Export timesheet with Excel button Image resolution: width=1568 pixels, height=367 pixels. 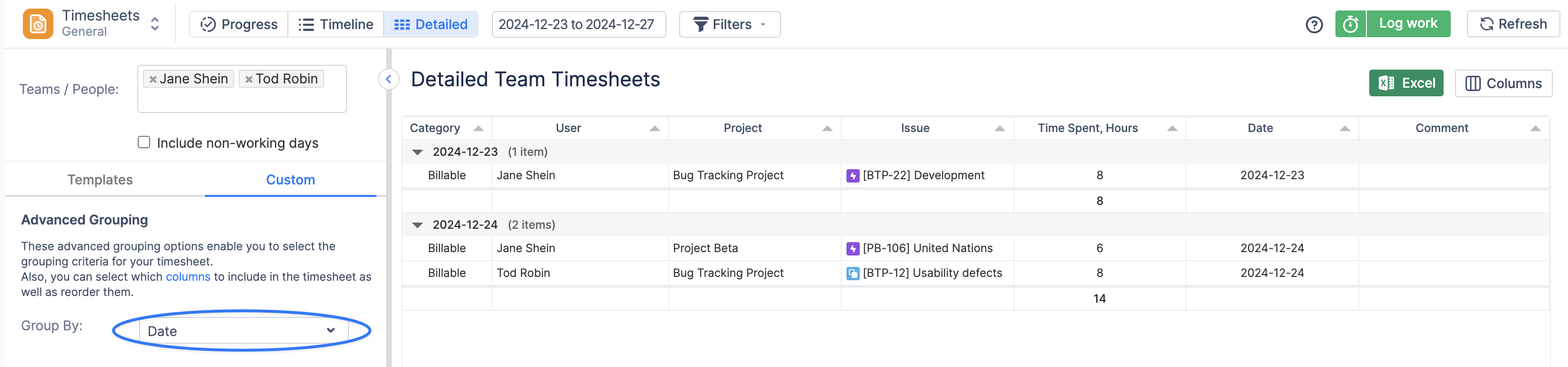click(1405, 83)
